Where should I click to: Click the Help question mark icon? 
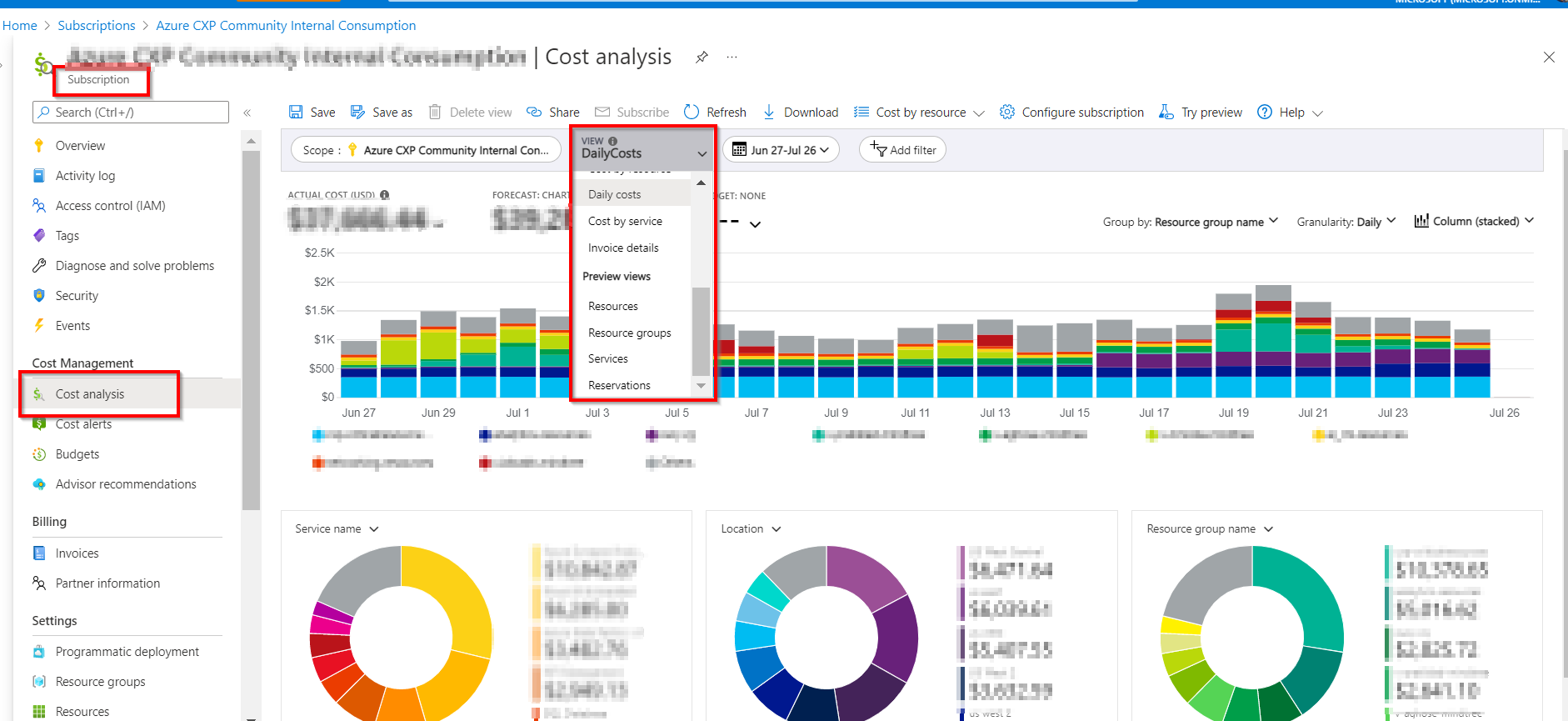tap(1265, 112)
